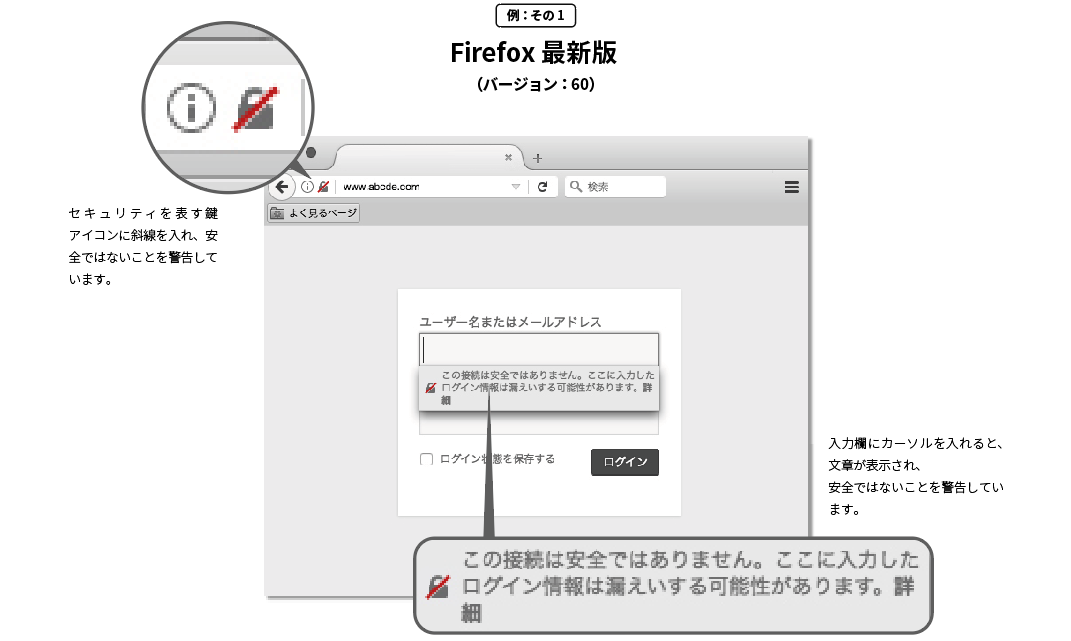Click inside the username or email input field
The height and width of the screenshot is (641, 1071).
539,350
